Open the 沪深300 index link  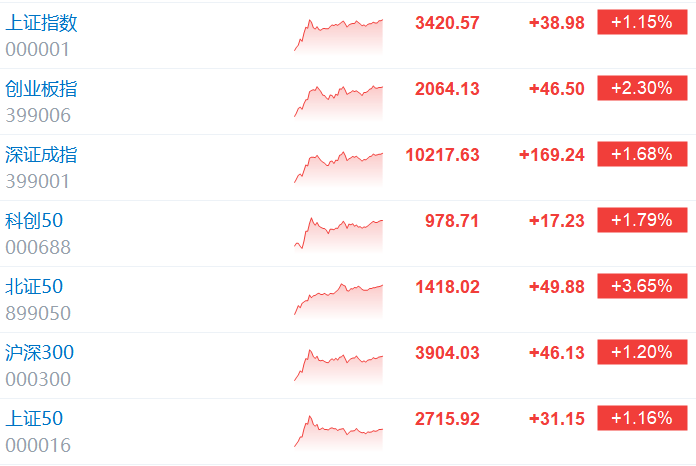pyautogui.click(x=40, y=353)
